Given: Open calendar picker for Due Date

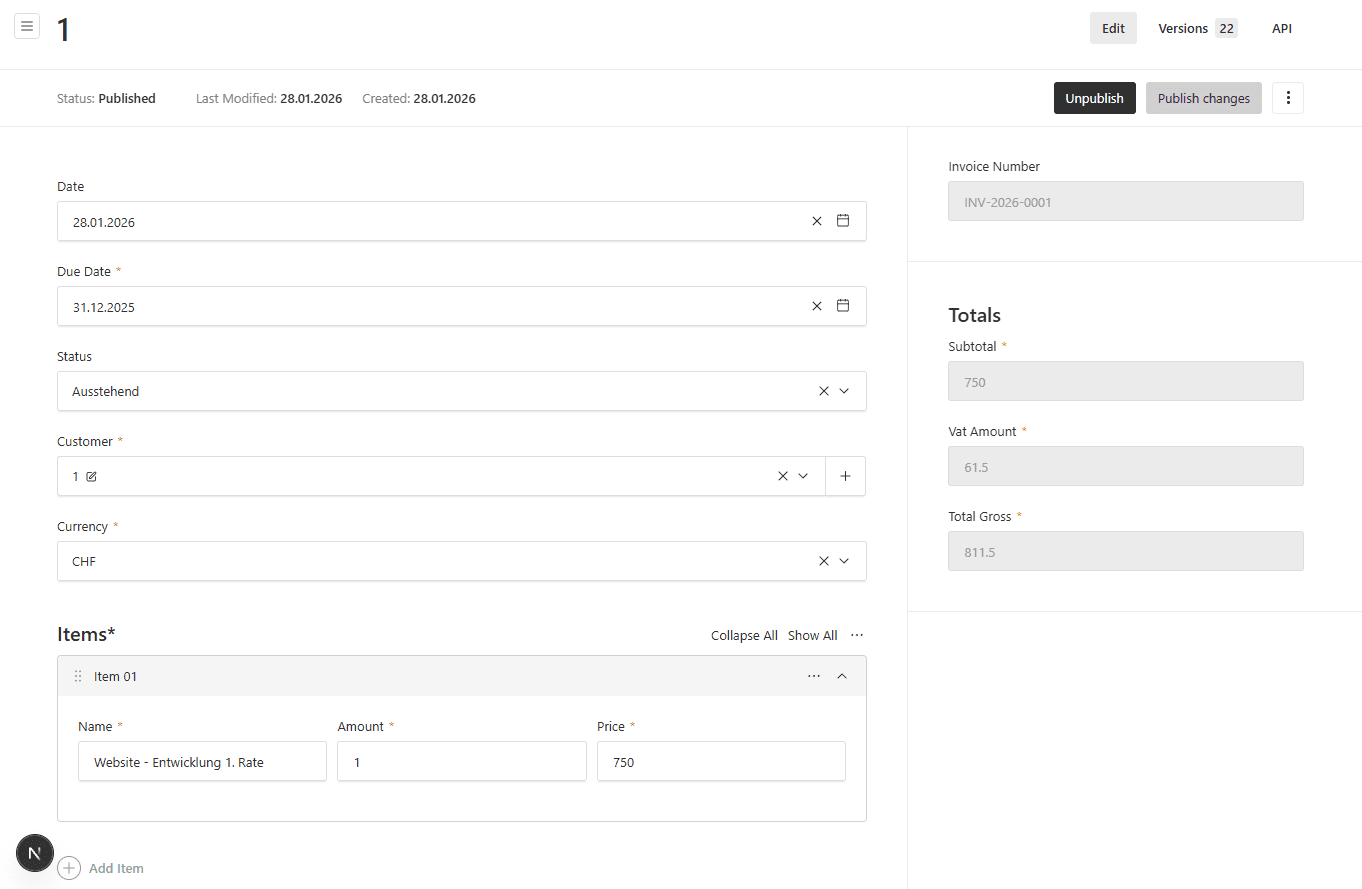Looking at the screenshot, I should click(843, 306).
